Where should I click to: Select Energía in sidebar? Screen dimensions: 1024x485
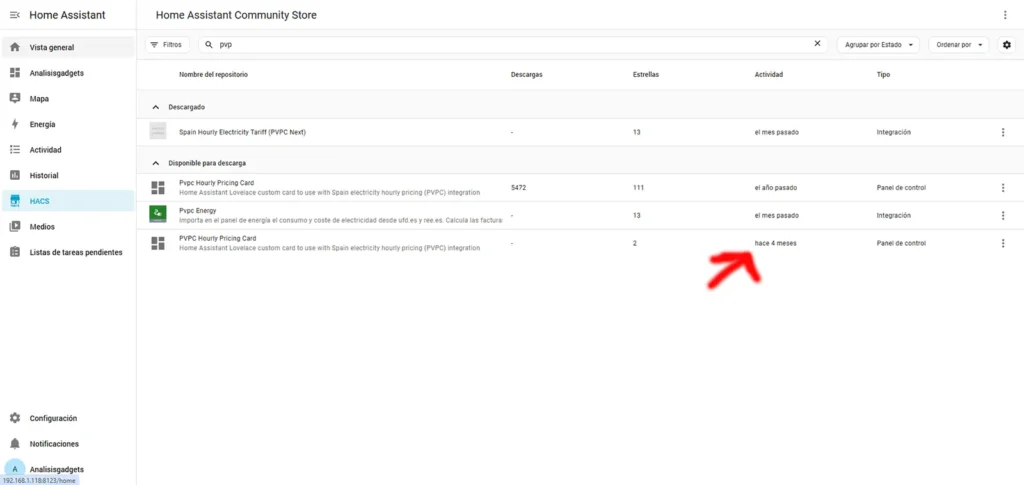[42, 124]
